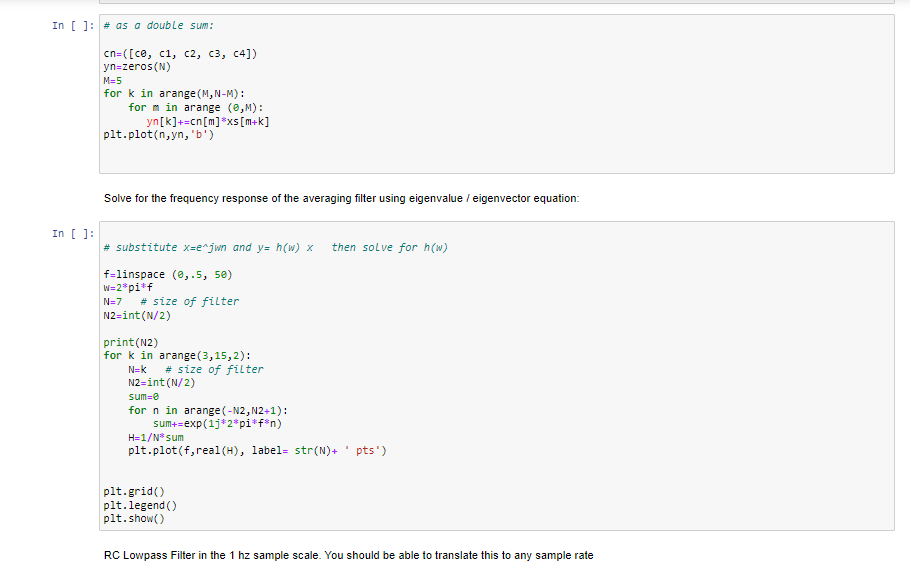Click the 'M=5' code line
The image size is (910, 574).
tap(113, 81)
